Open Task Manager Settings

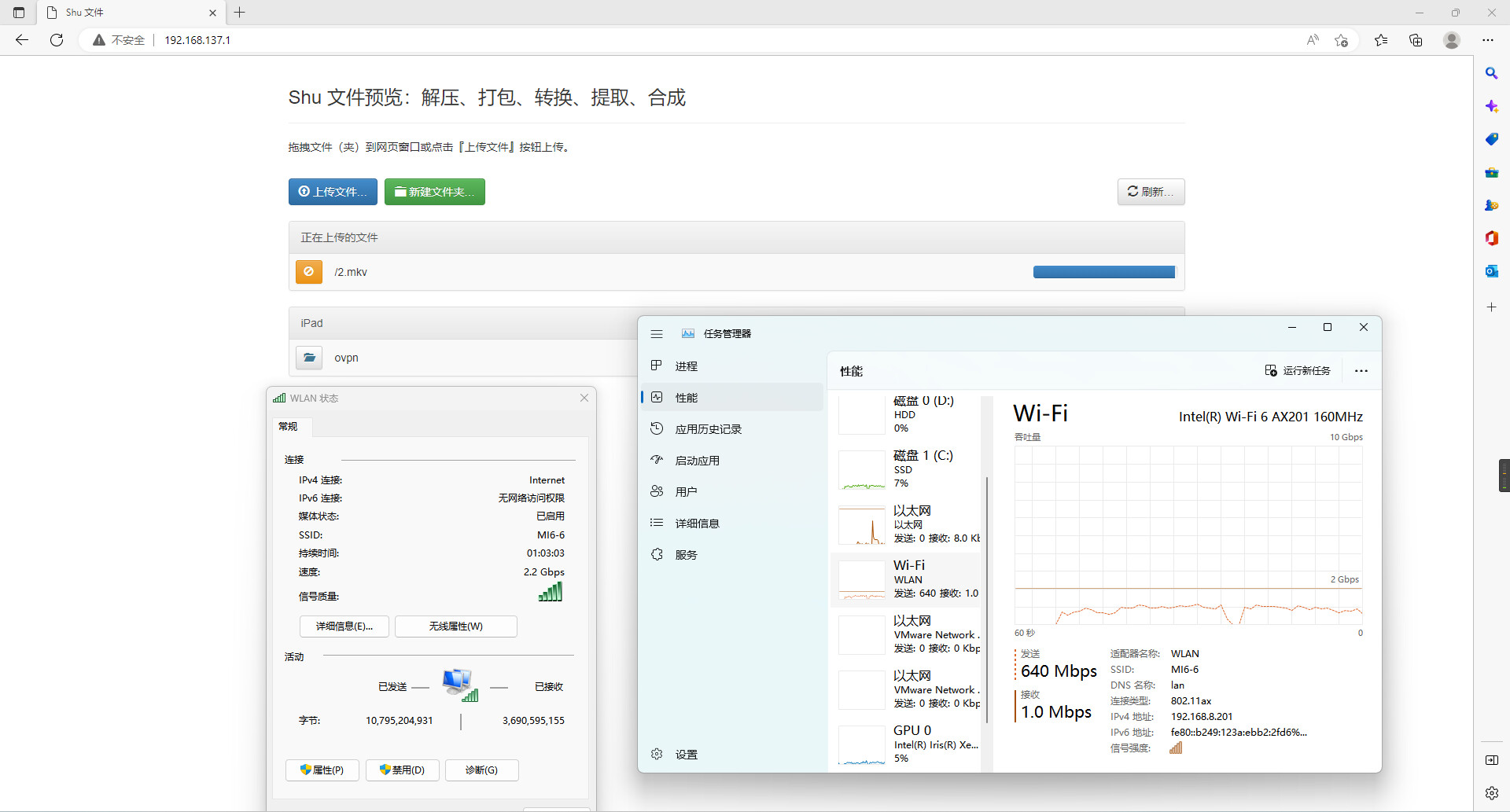(732, 755)
